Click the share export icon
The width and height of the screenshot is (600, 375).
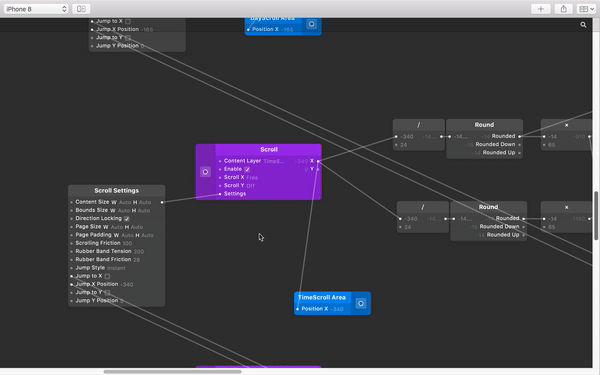(x=563, y=9)
